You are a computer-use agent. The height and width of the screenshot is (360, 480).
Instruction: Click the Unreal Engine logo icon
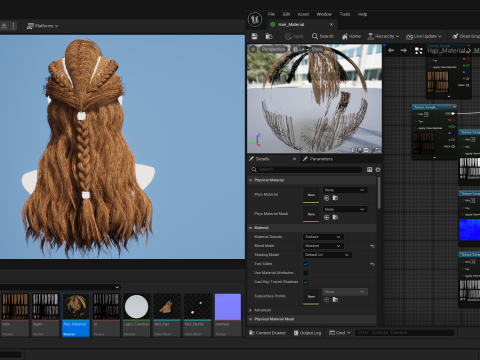pyautogui.click(x=255, y=19)
